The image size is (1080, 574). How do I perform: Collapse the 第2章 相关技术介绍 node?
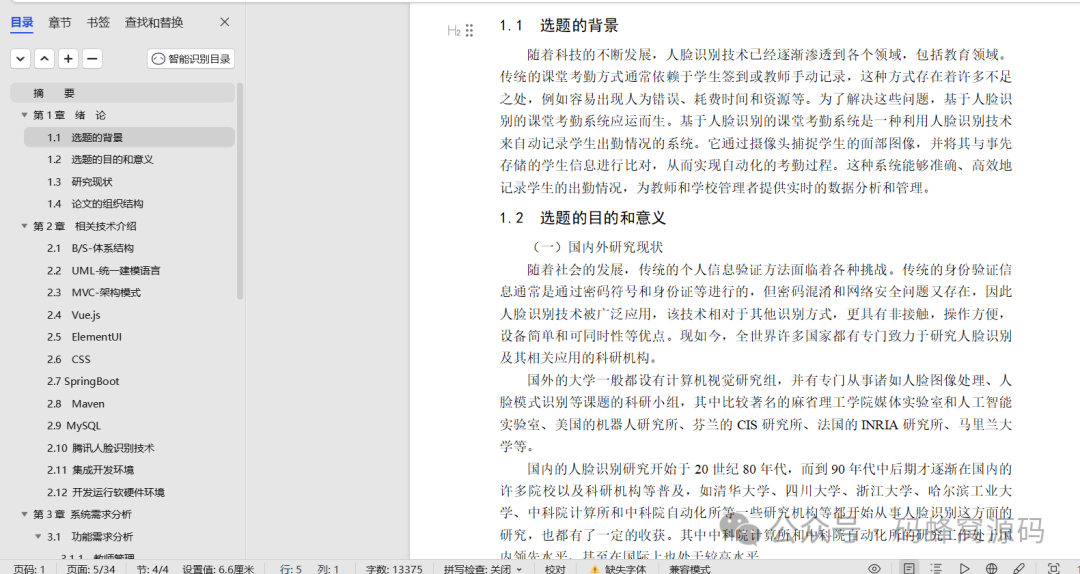25,226
